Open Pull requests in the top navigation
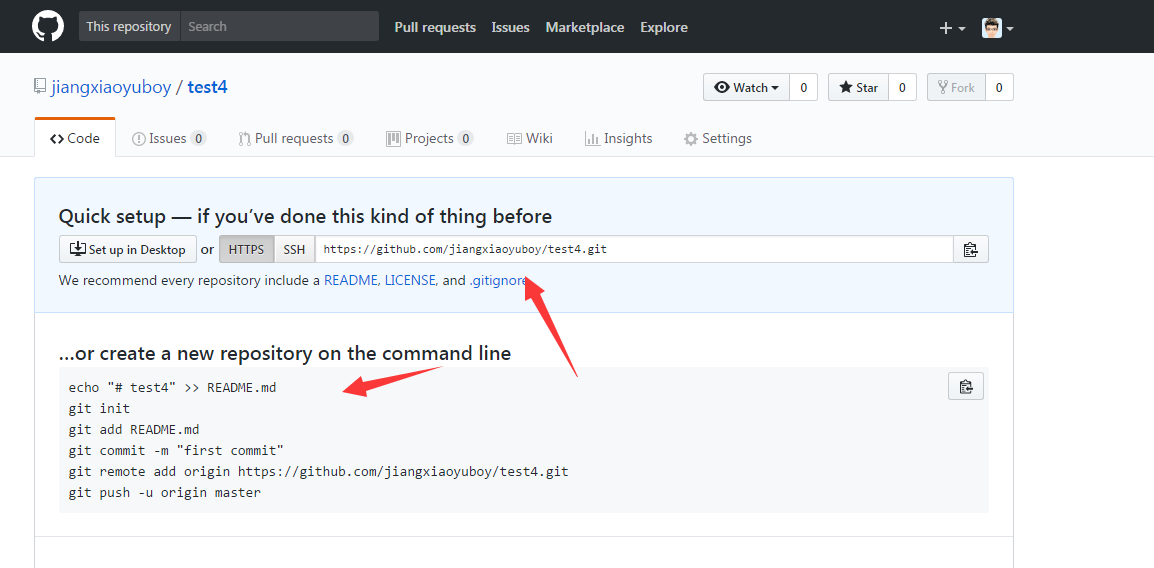Image resolution: width=1154 pixels, height=568 pixels. 435,27
